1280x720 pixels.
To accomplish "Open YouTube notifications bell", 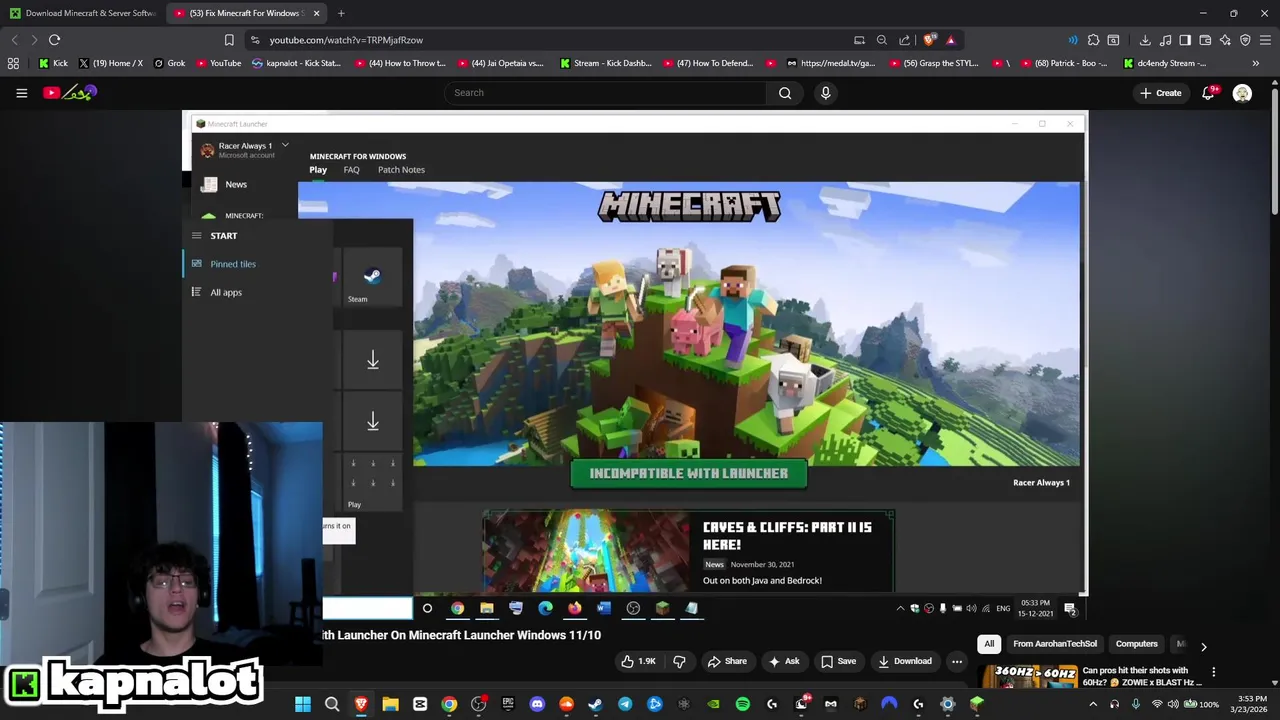I will (1208, 93).
